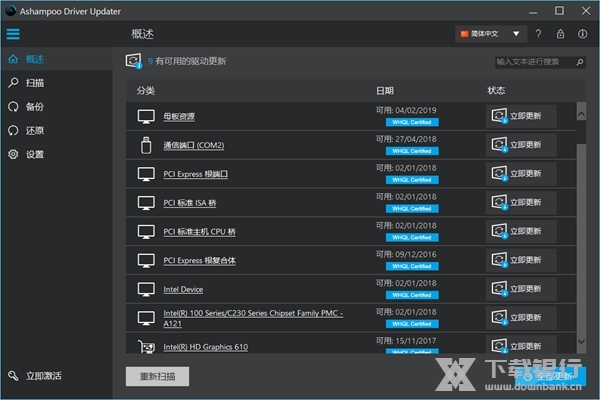Click the 分类 column header

tap(146, 91)
